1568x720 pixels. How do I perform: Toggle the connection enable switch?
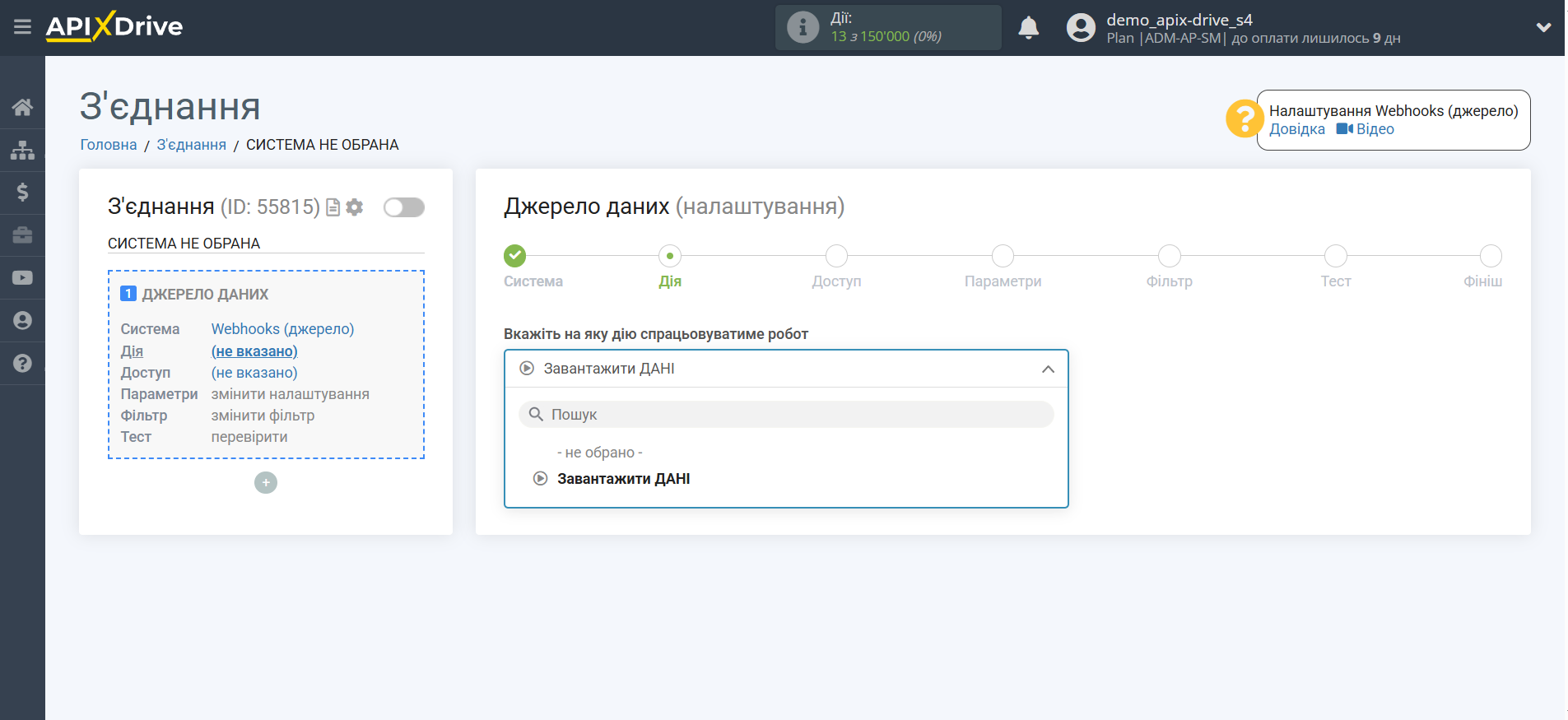point(403,207)
